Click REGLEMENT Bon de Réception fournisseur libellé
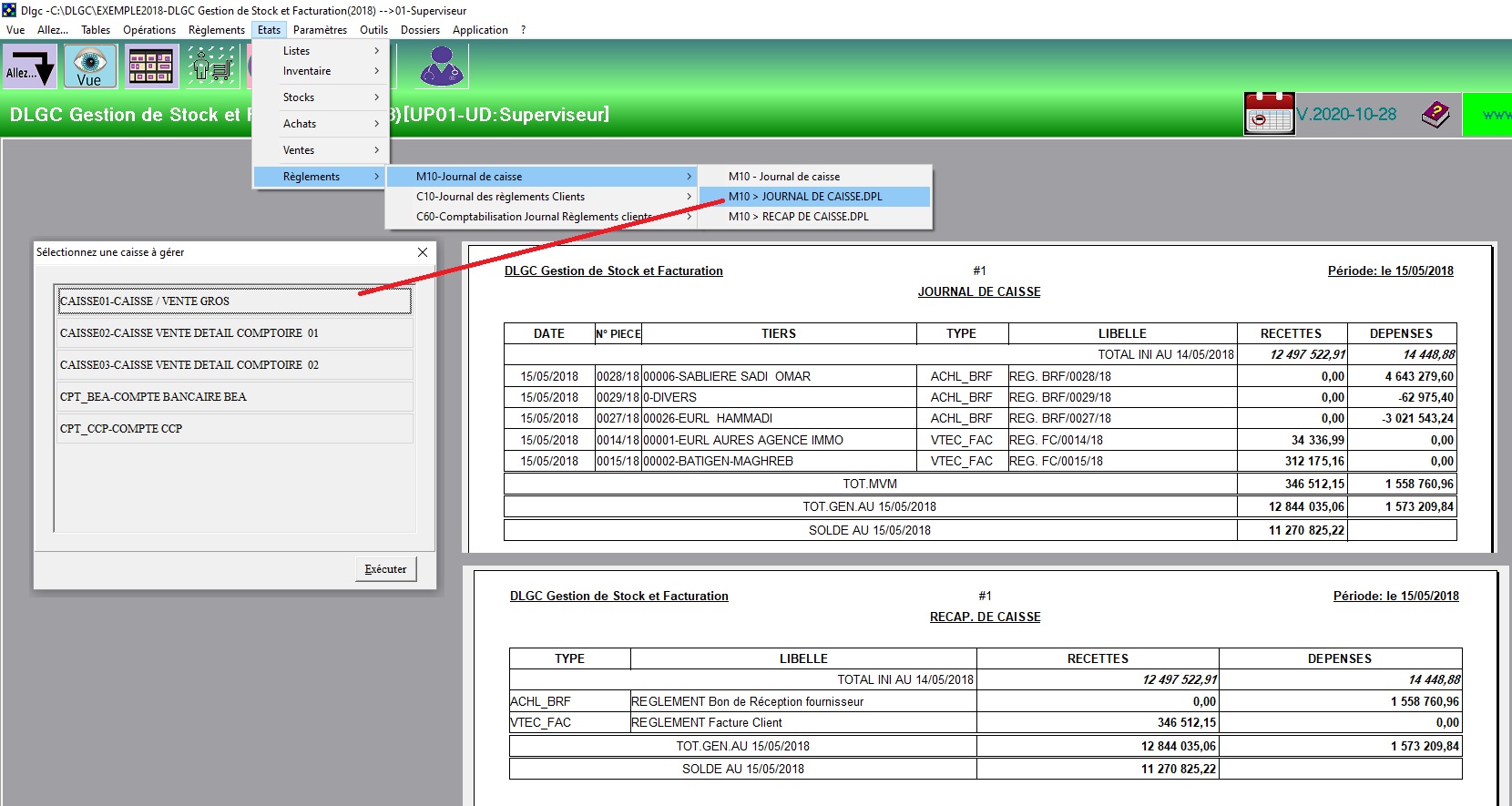1512x806 pixels. click(748, 702)
